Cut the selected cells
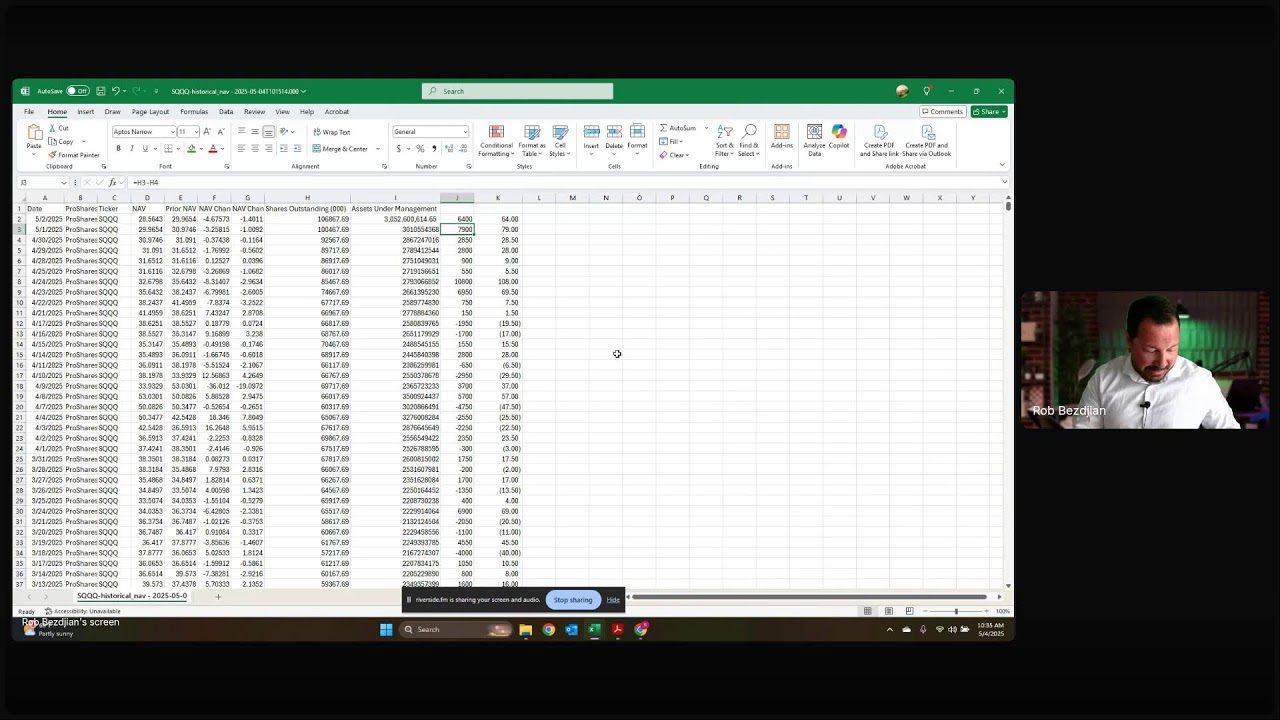This screenshot has height=720, width=1280. (x=59, y=128)
